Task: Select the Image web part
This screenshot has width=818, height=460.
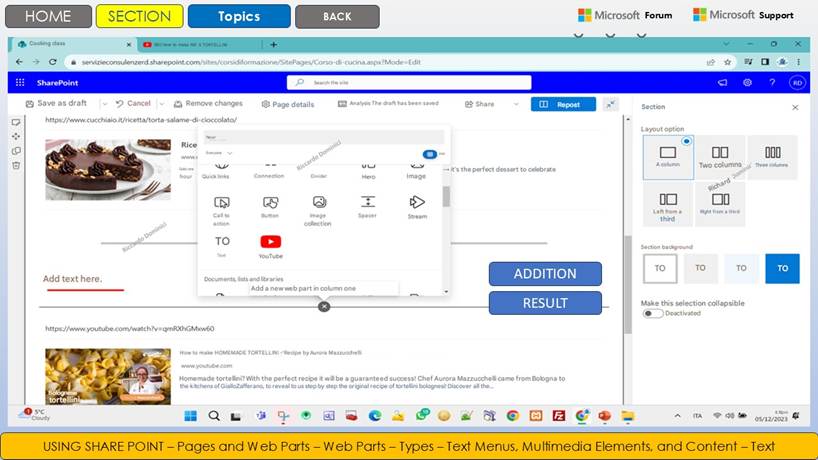Action: (416, 171)
